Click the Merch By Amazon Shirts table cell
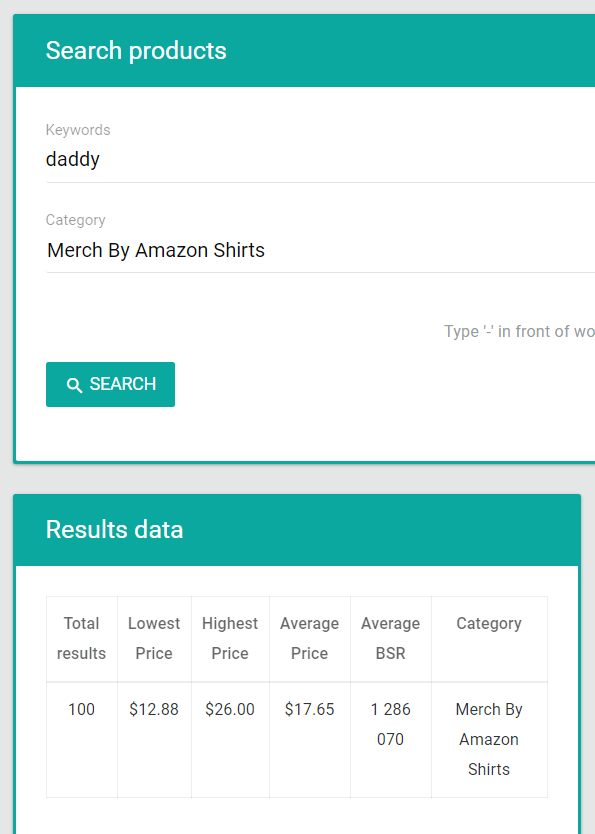The width and height of the screenshot is (595, 834). (x=489, y=739)
